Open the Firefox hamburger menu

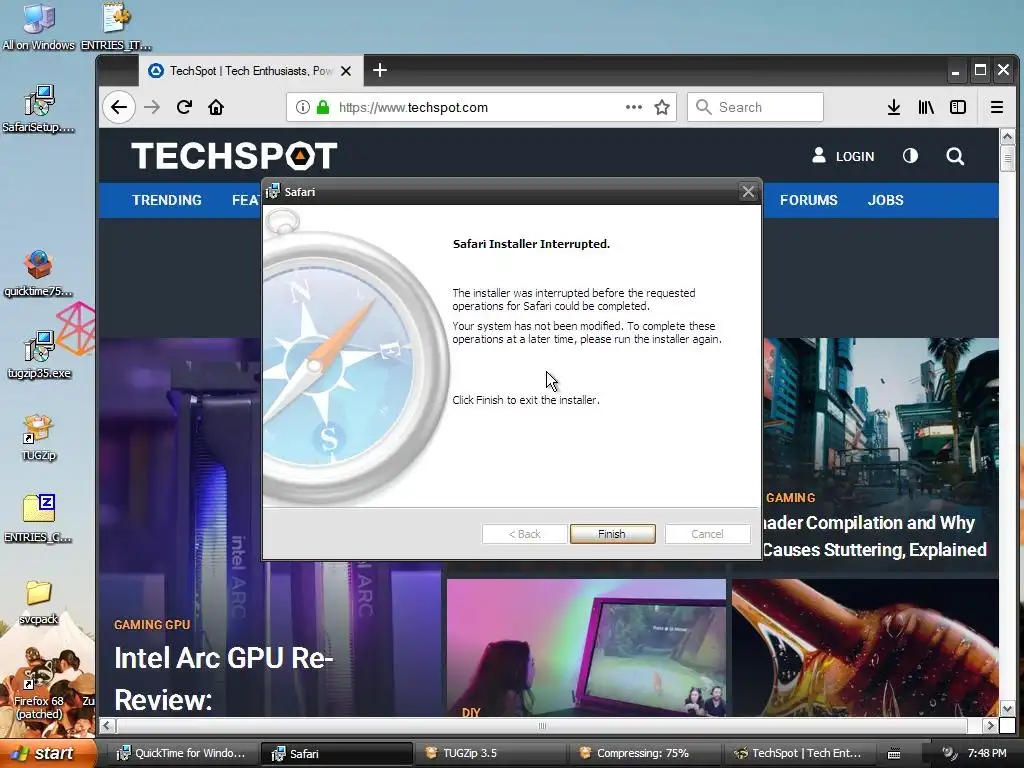(997, 107)
